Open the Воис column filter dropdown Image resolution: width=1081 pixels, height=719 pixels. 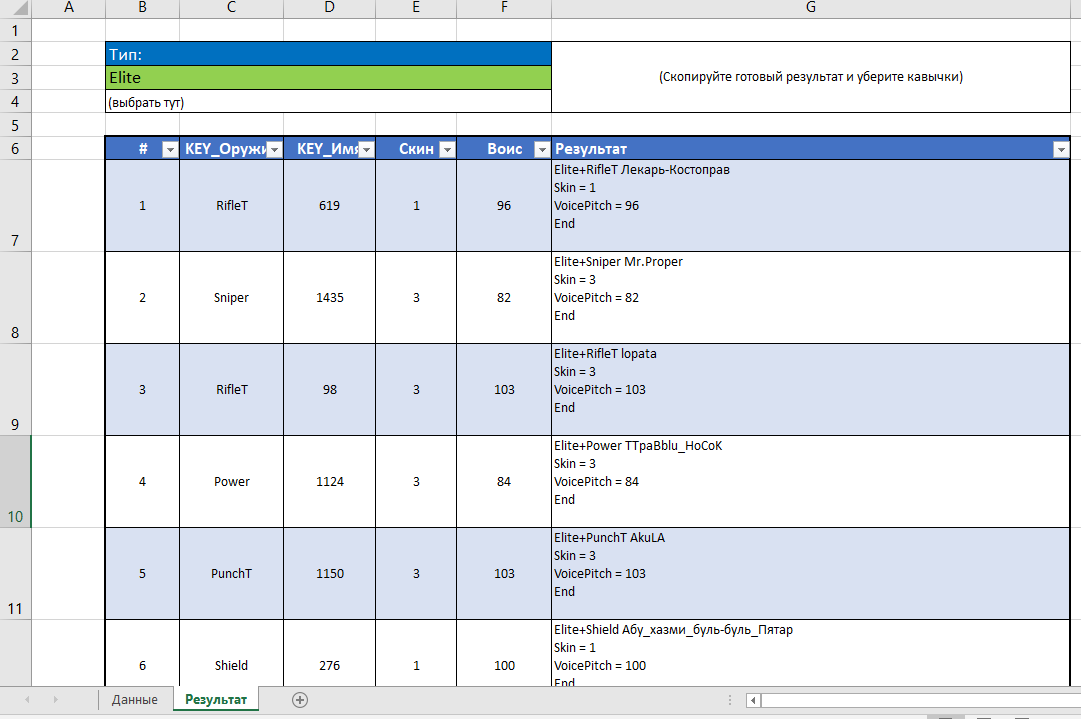click(x=542, y=150)
